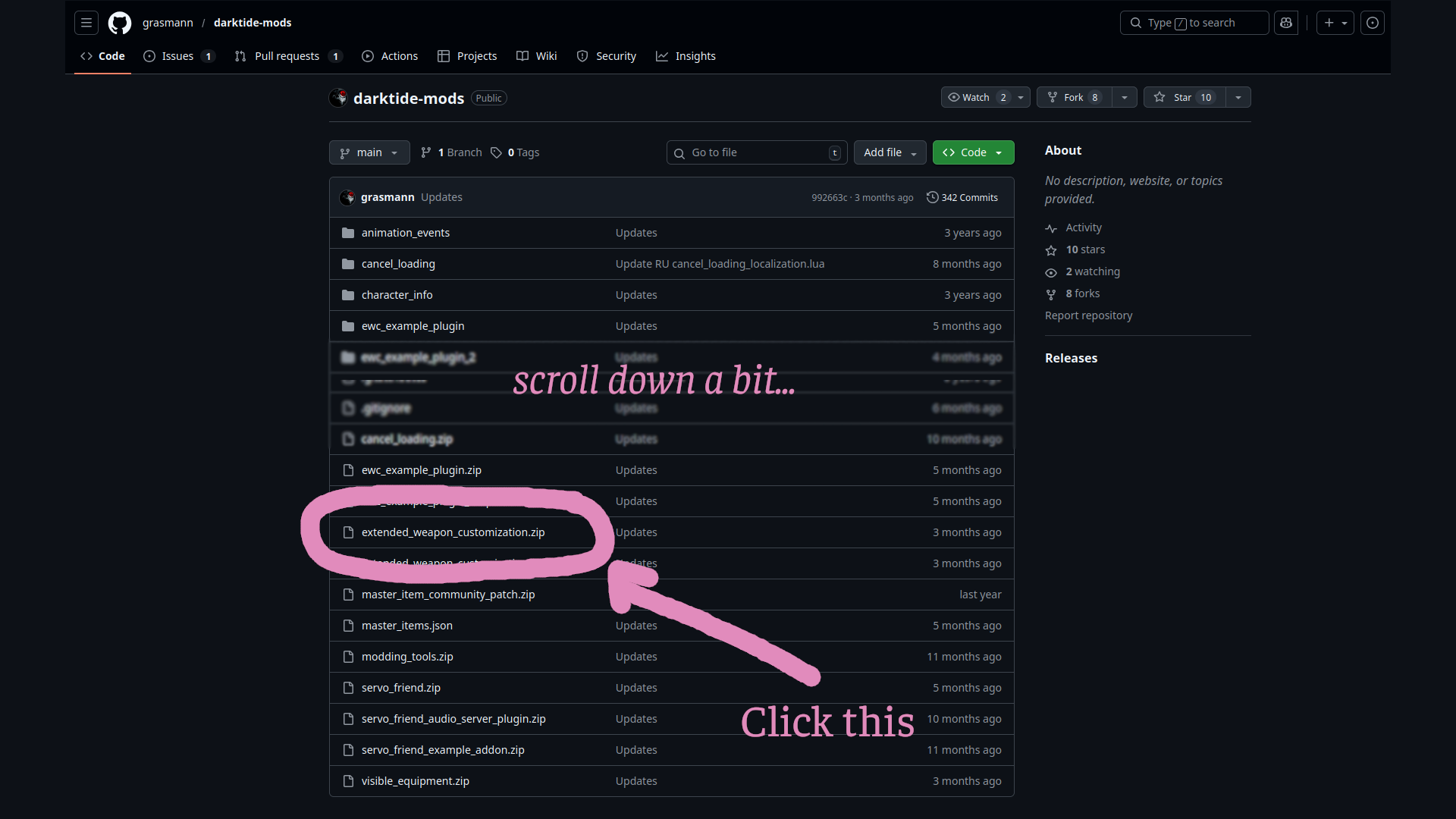
Task: Click the tags icon beside 0 Tags
Action: tap(496, 152)
